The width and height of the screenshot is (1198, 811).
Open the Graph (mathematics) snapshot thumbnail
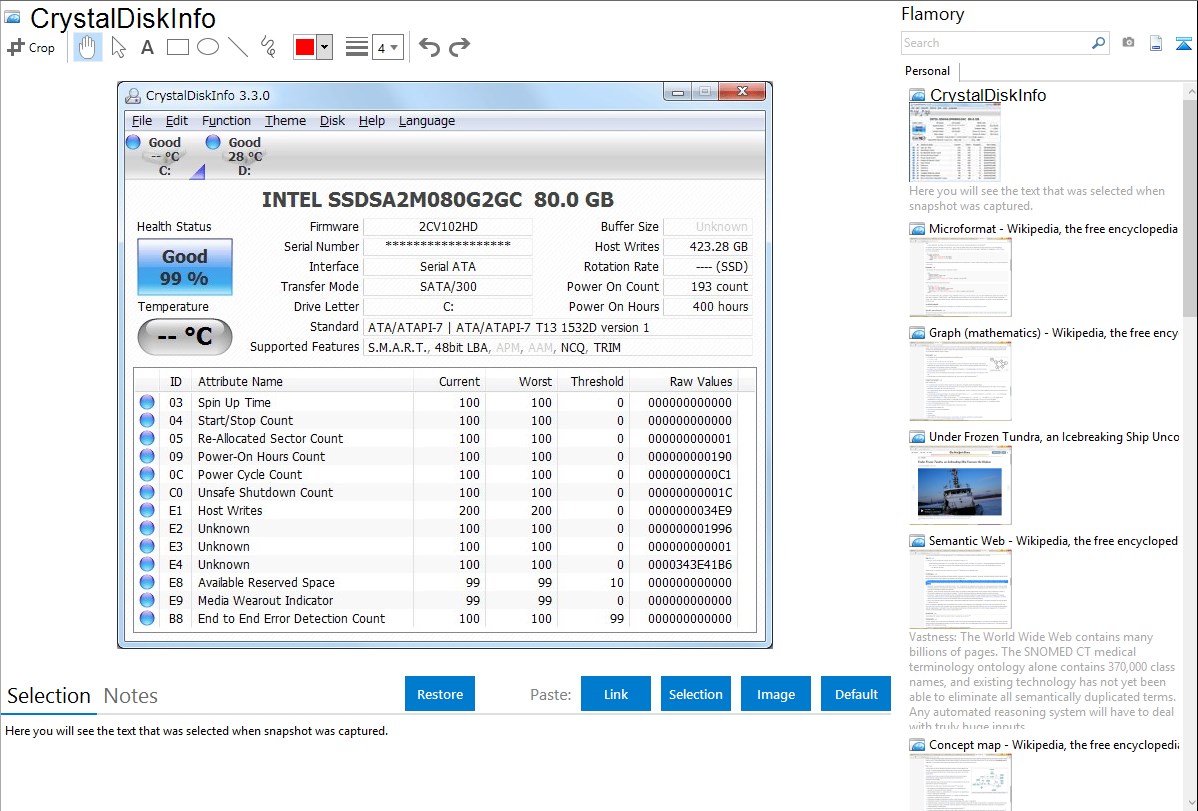click(960, 381)
